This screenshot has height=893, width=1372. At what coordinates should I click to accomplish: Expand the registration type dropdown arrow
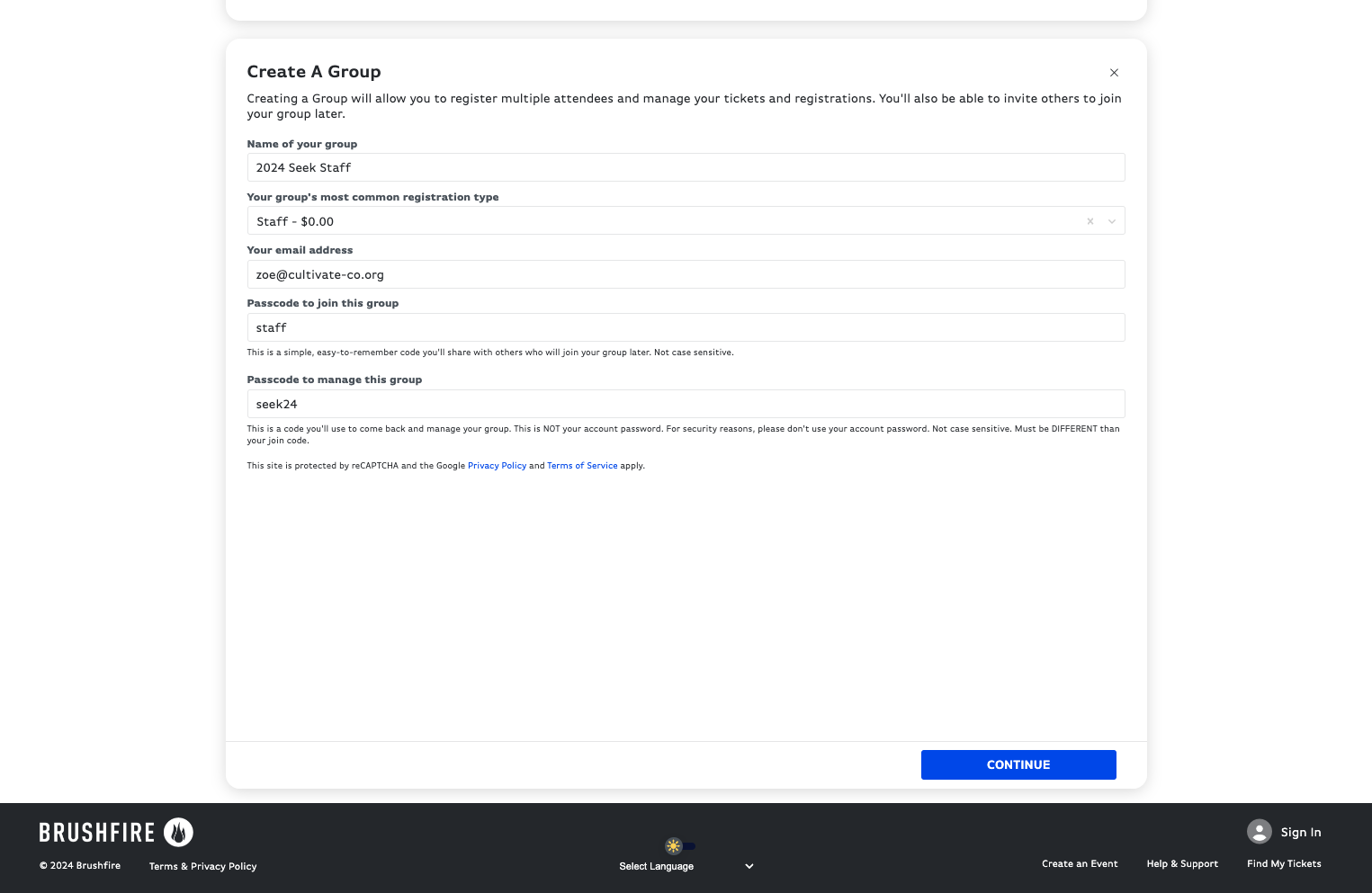[1112, 221]
